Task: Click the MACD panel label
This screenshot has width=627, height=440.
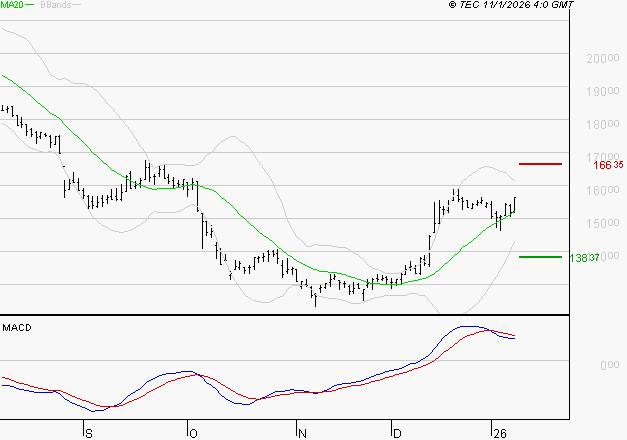Action: 17,328
